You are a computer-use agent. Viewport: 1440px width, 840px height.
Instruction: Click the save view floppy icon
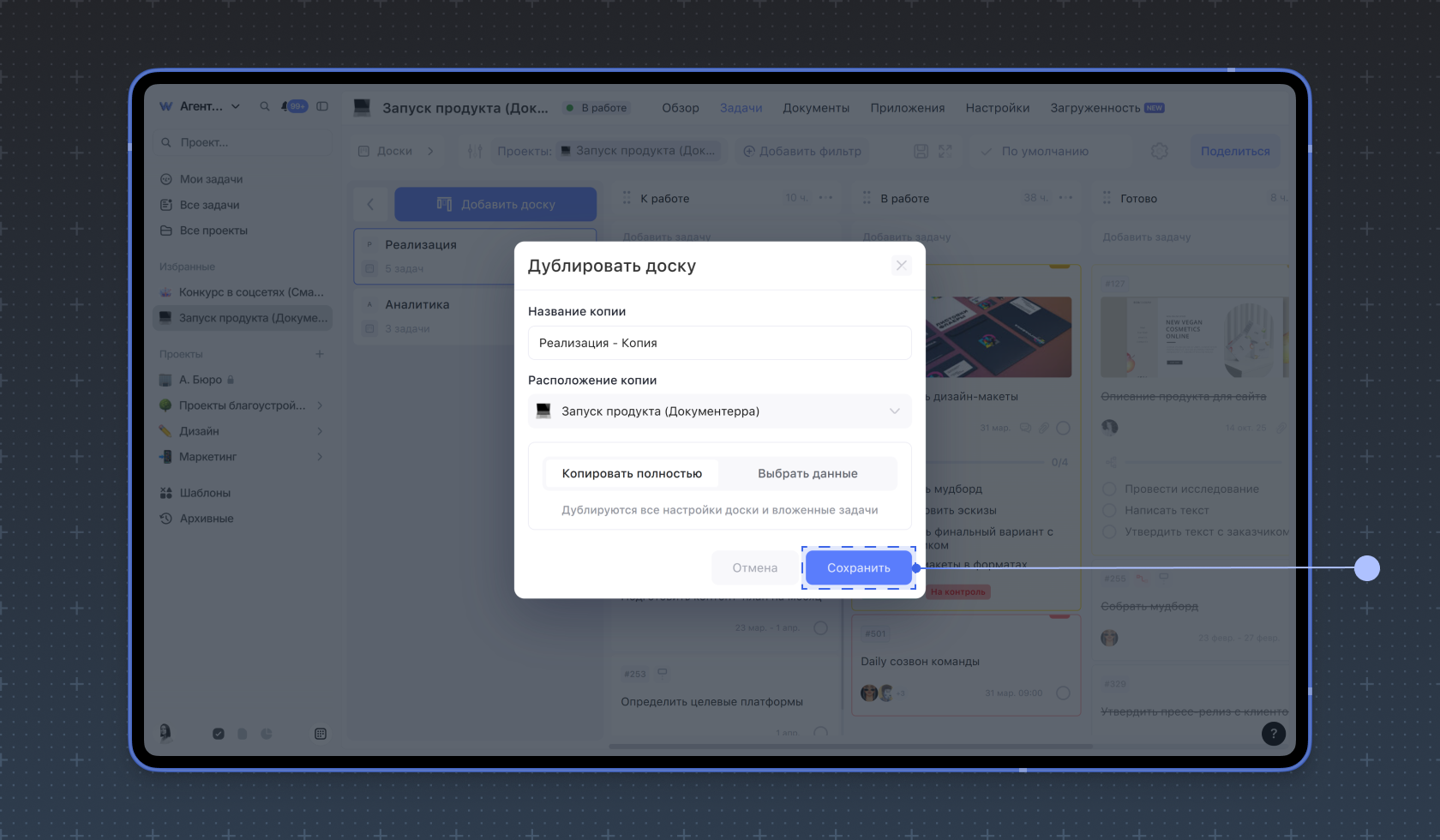[x=921, y=151]
